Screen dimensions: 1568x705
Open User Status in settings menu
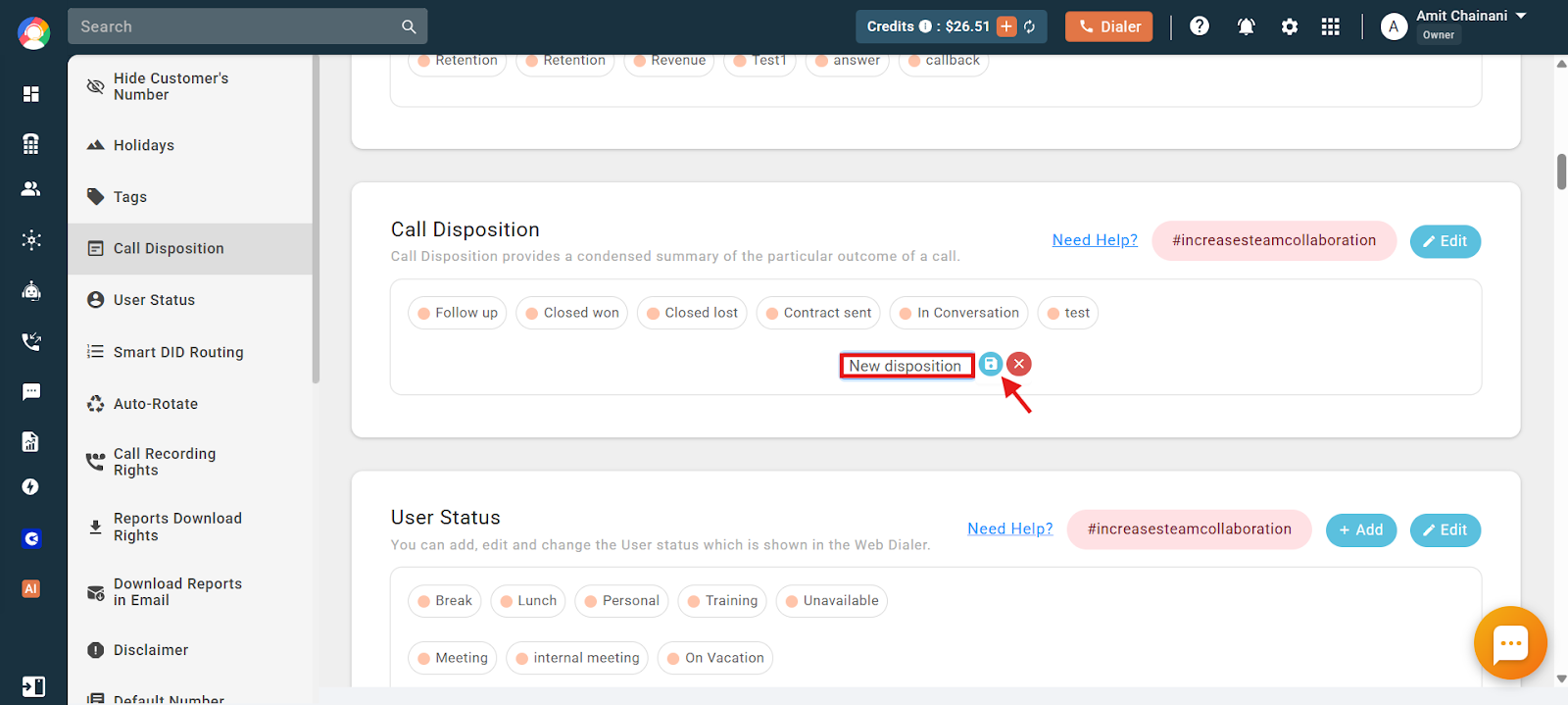point(190,300)
